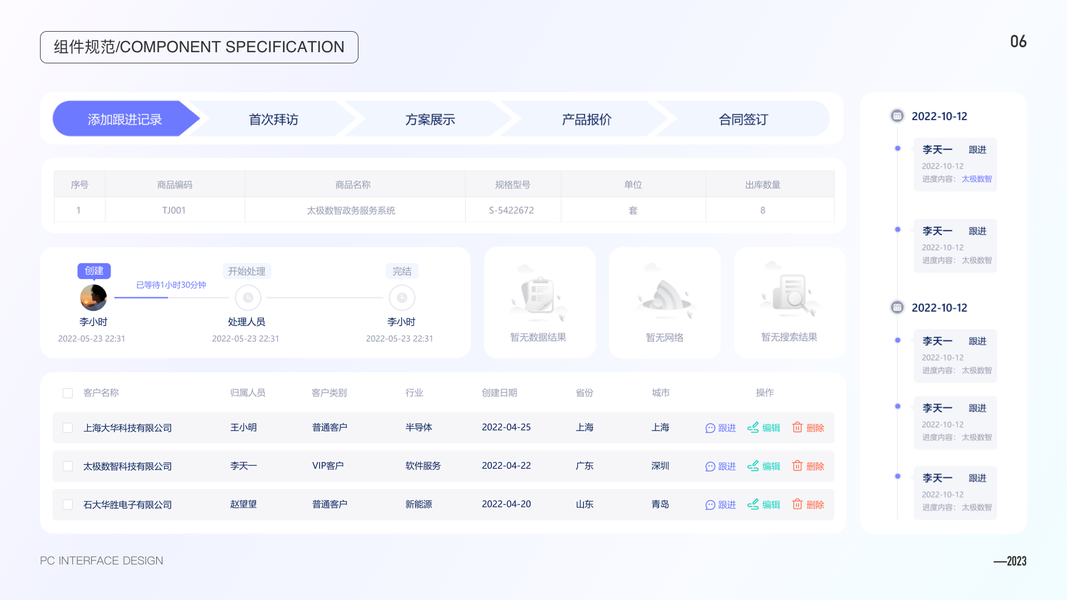The height and width of the screenshot is (600, 1067).
Task: Check the 石大华胜电子有限公司 row checkbox
Action: tap(67, 505)
